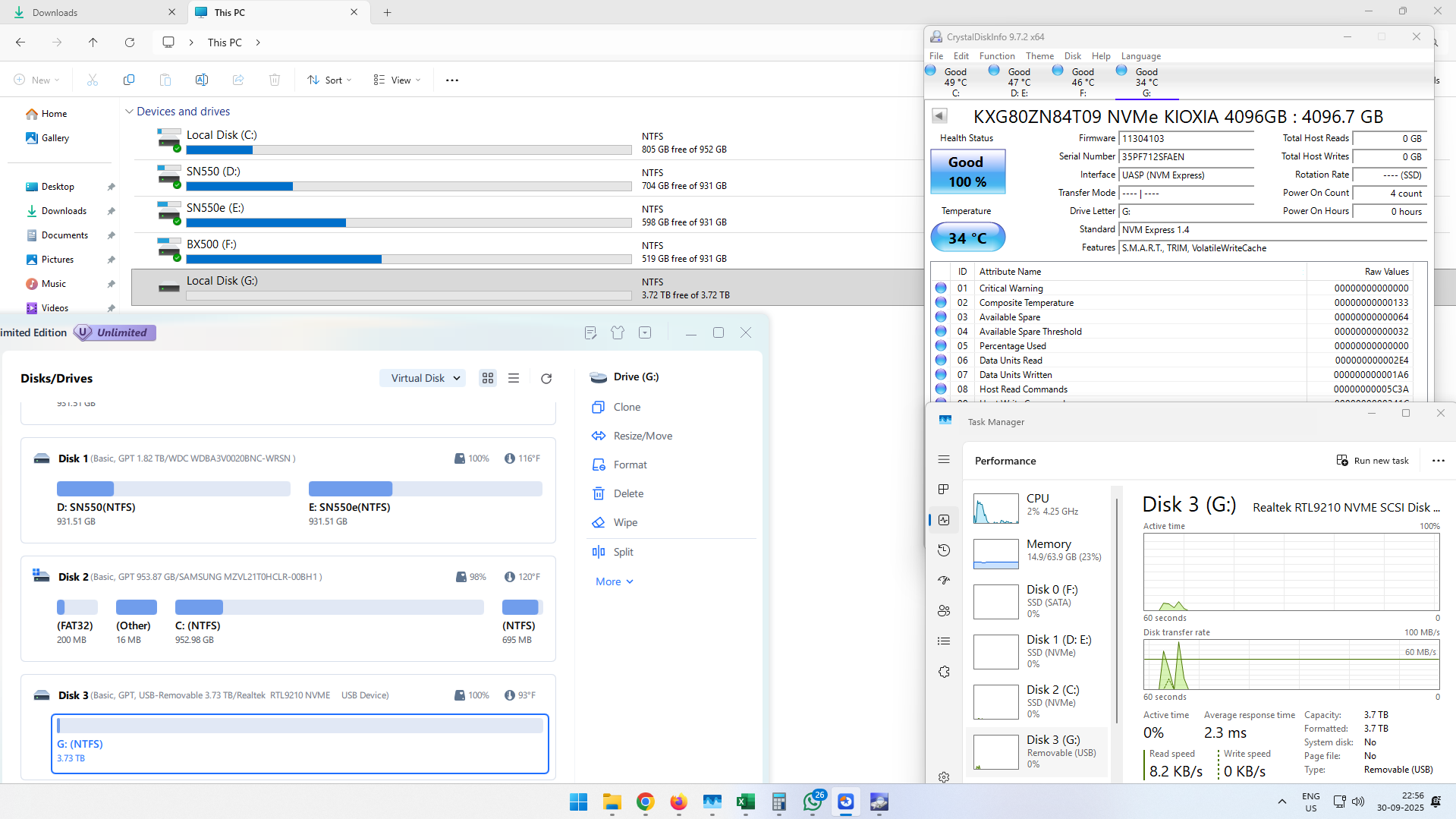Collapse the Devices and drives section
Screen dimensions: 1456x819
tap(129, 112)
